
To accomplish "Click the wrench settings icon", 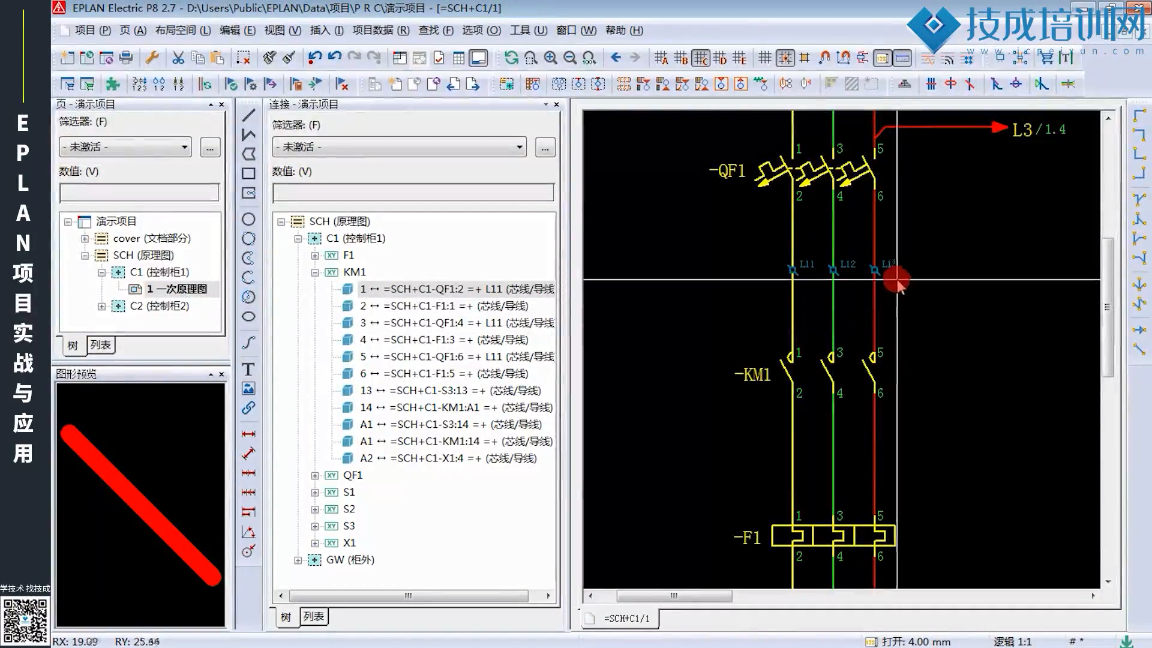I will tap(152, 57).
